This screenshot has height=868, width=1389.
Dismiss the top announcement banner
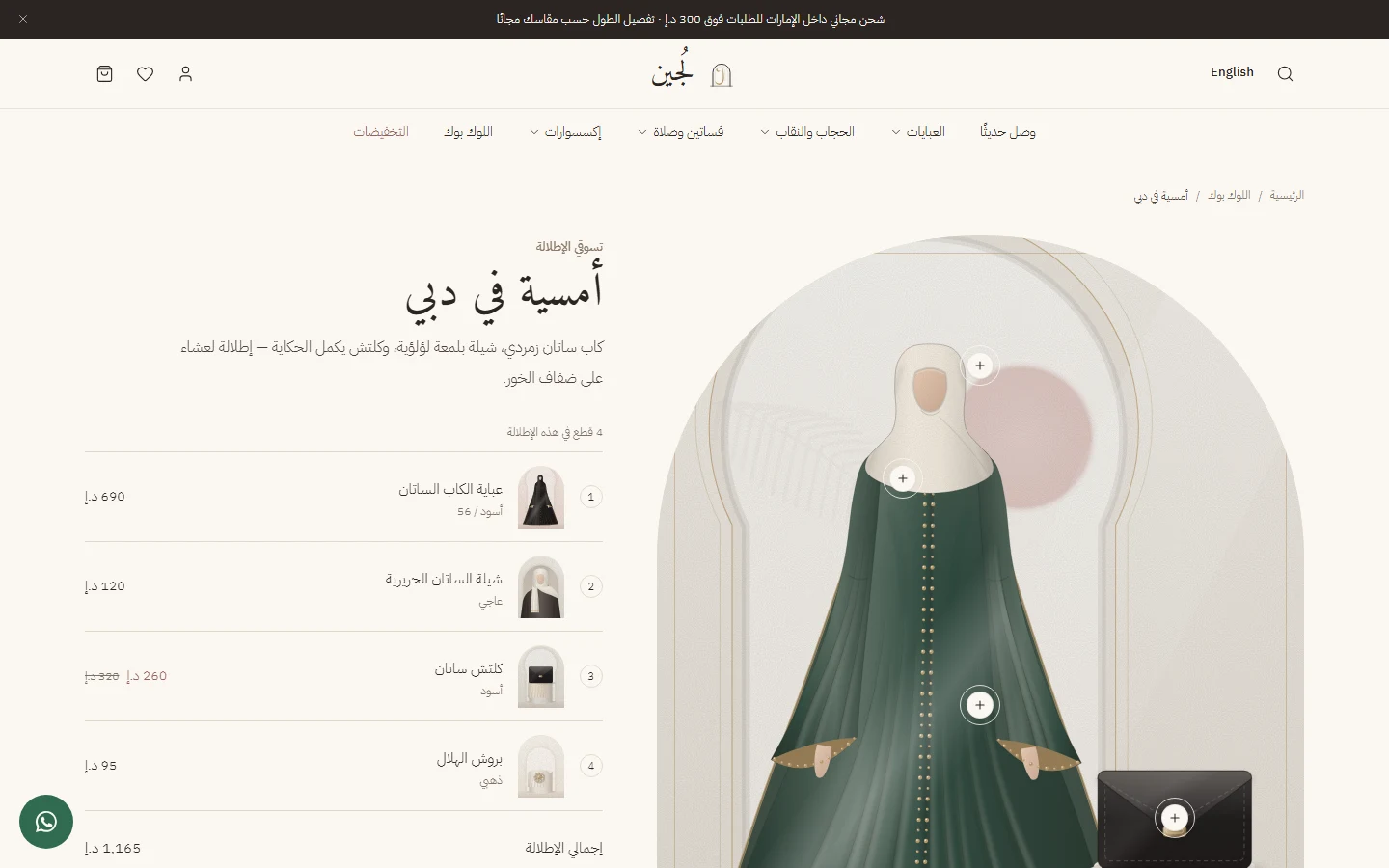tap(23, 19)
